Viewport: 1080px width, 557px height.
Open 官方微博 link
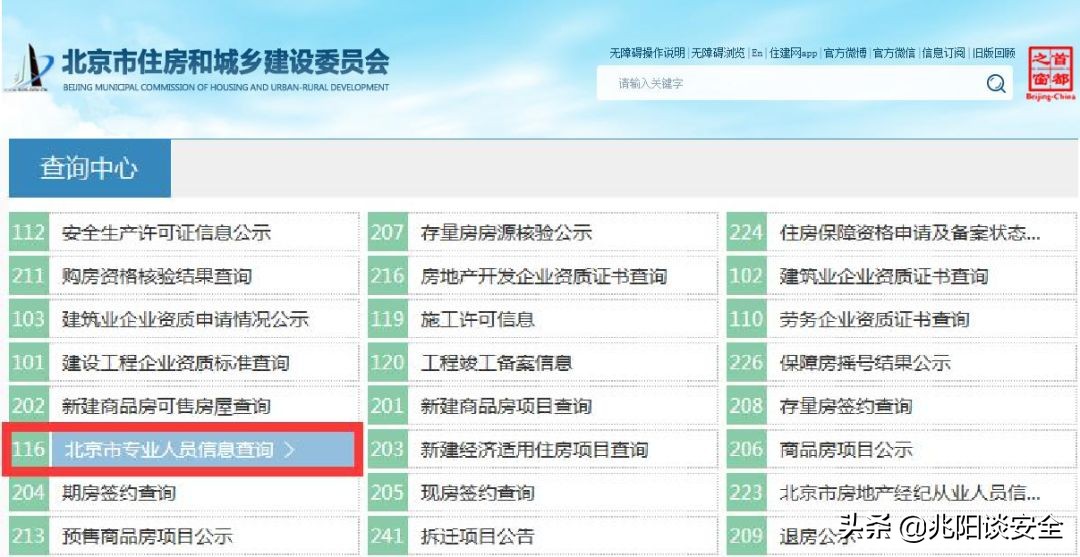[845, 53]
